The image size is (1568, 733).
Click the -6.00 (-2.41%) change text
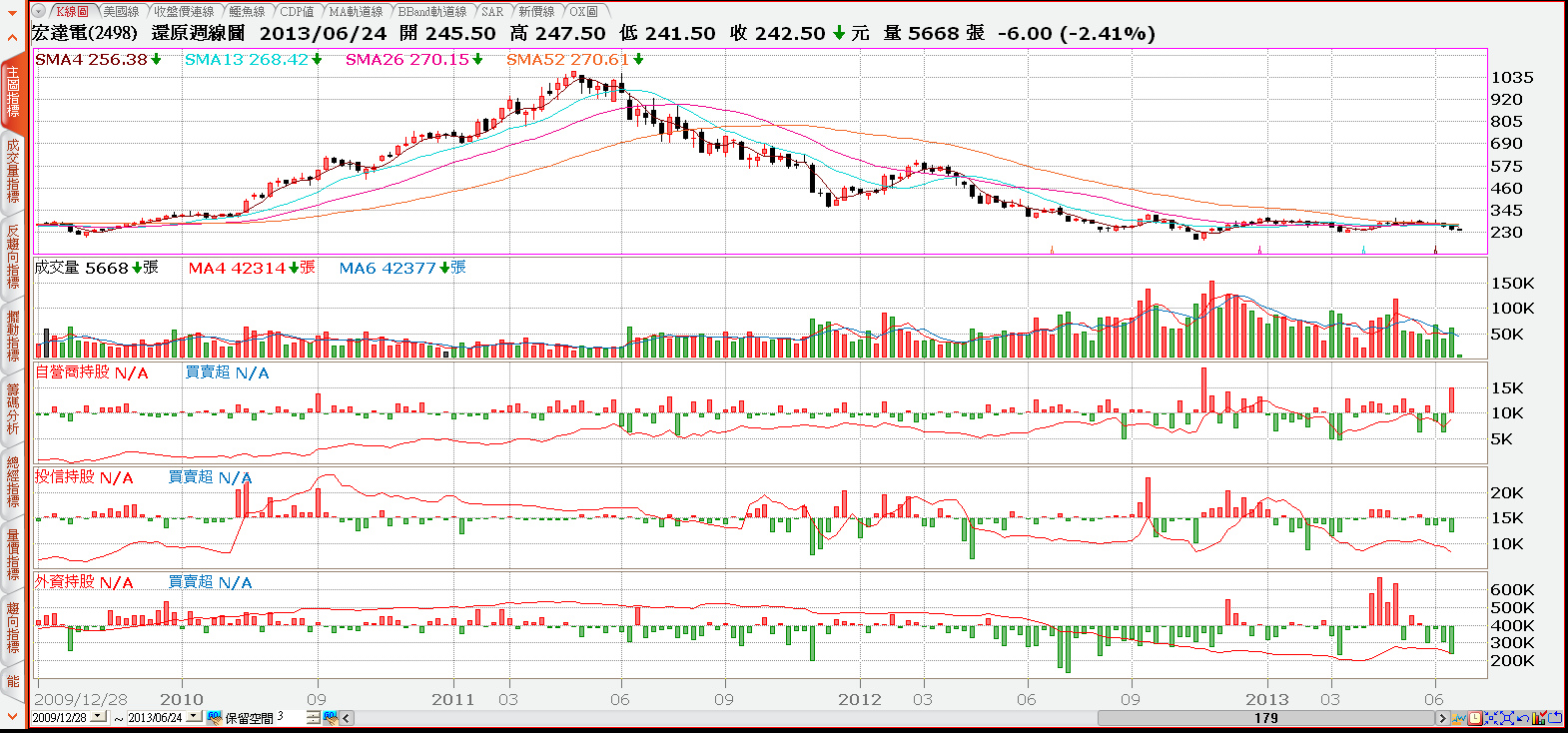pyautogui.click(x=1077, y=33)
